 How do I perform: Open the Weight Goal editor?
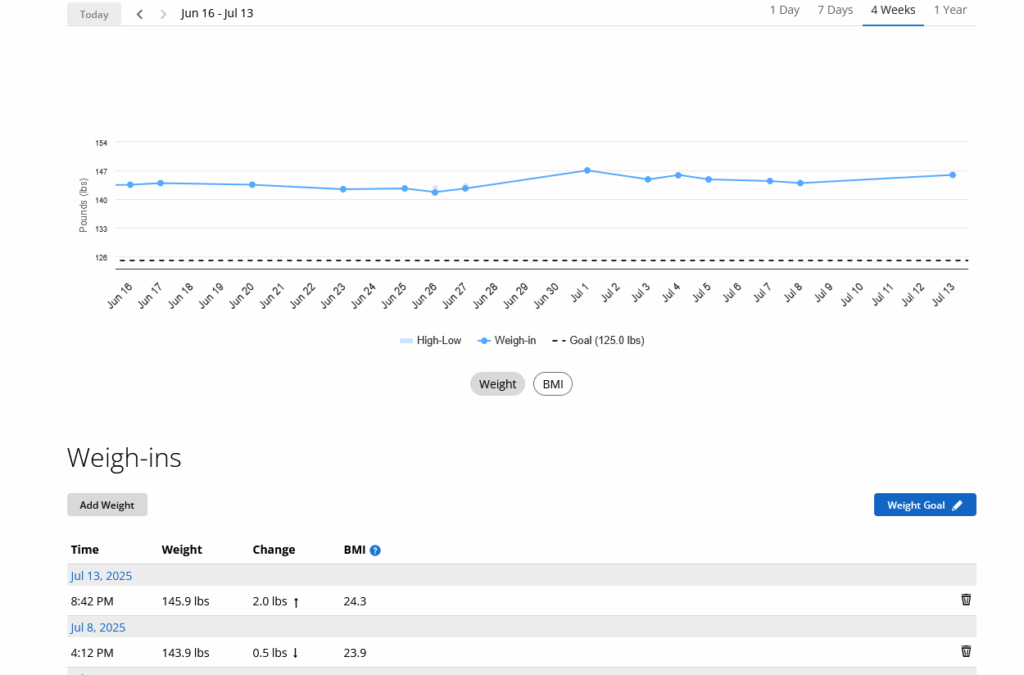924,505
